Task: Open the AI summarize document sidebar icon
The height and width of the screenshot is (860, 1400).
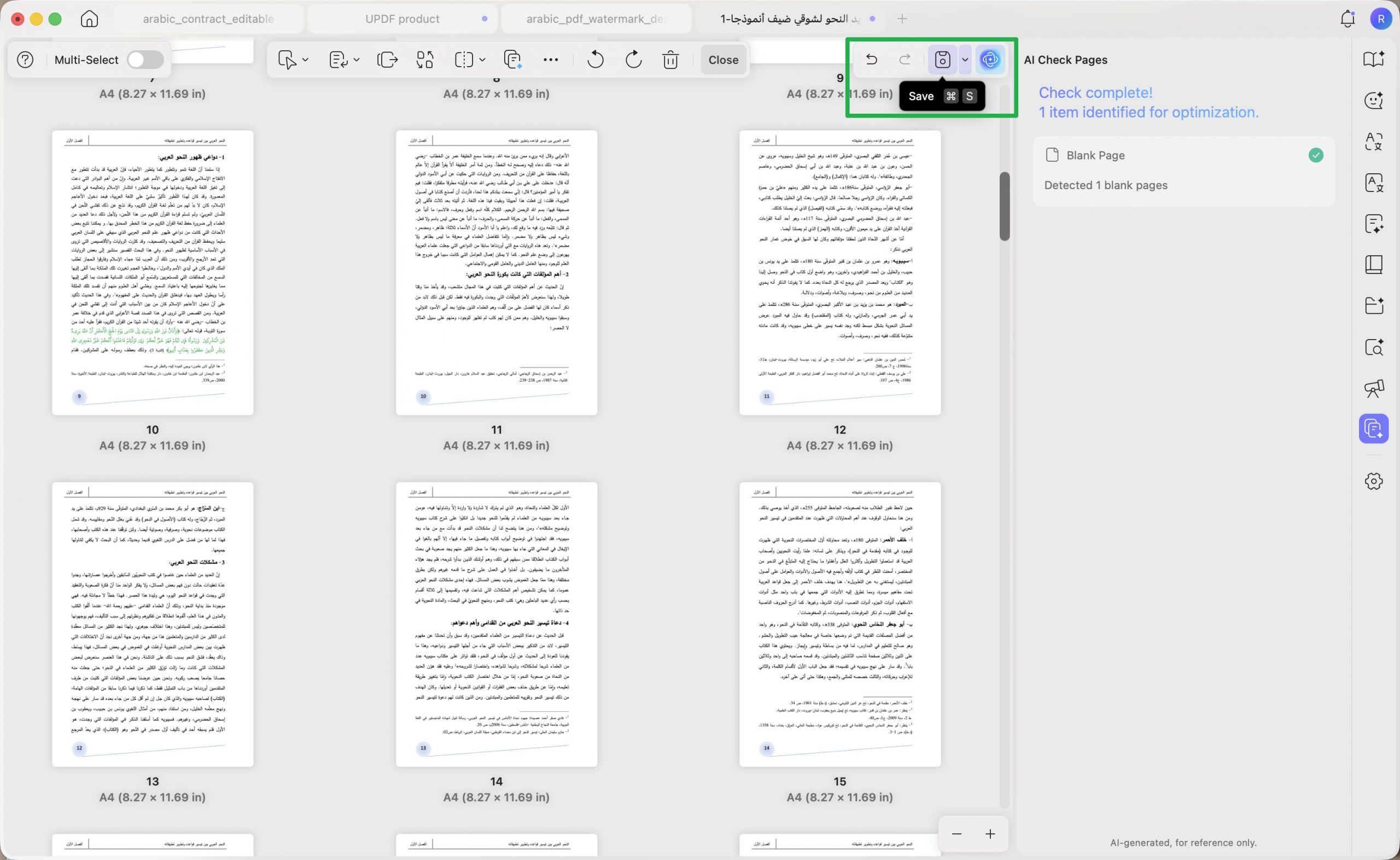Action: tap(1374, 224)
